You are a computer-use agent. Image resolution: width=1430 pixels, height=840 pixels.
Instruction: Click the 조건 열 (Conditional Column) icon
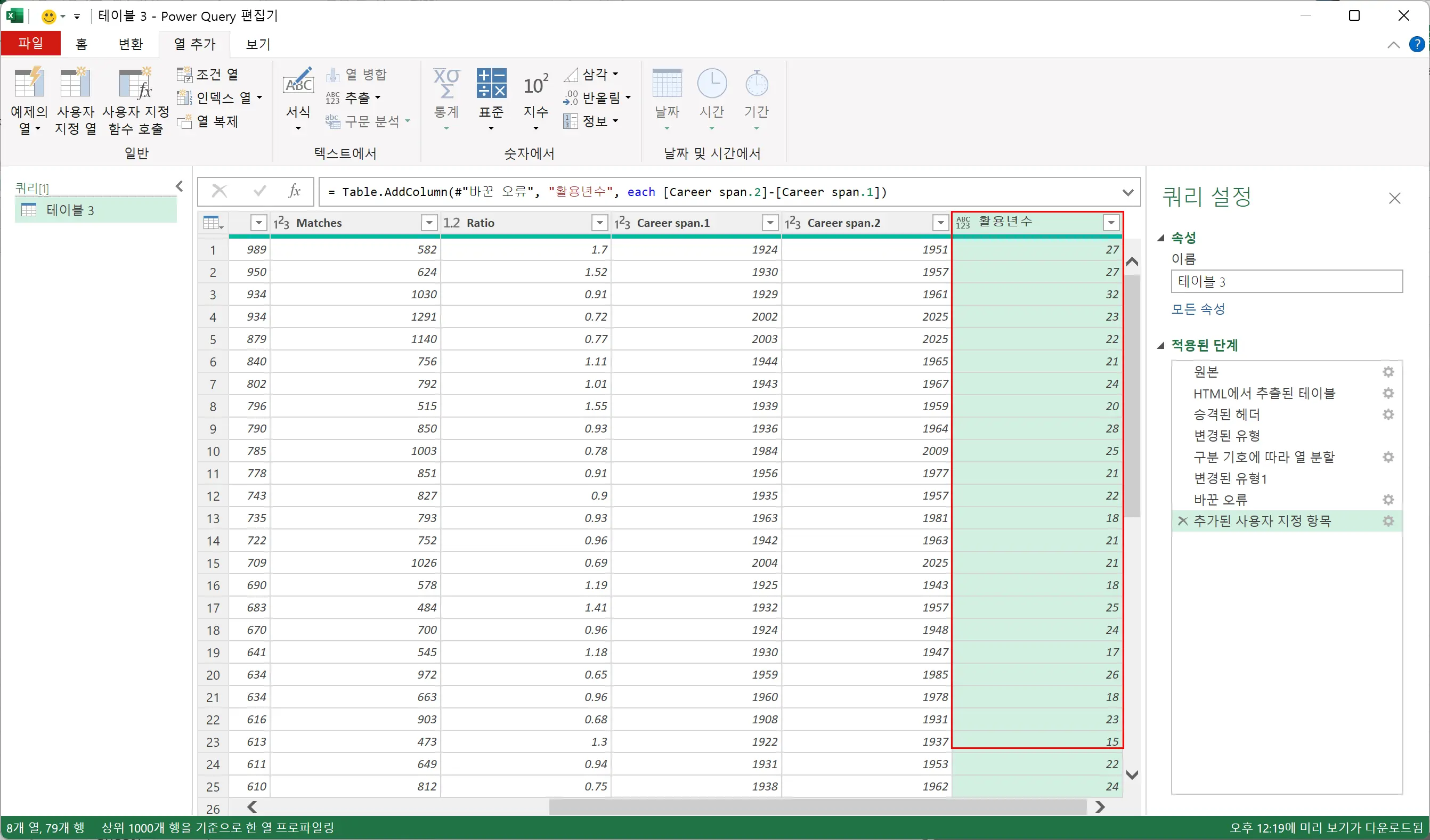[184, 74]
